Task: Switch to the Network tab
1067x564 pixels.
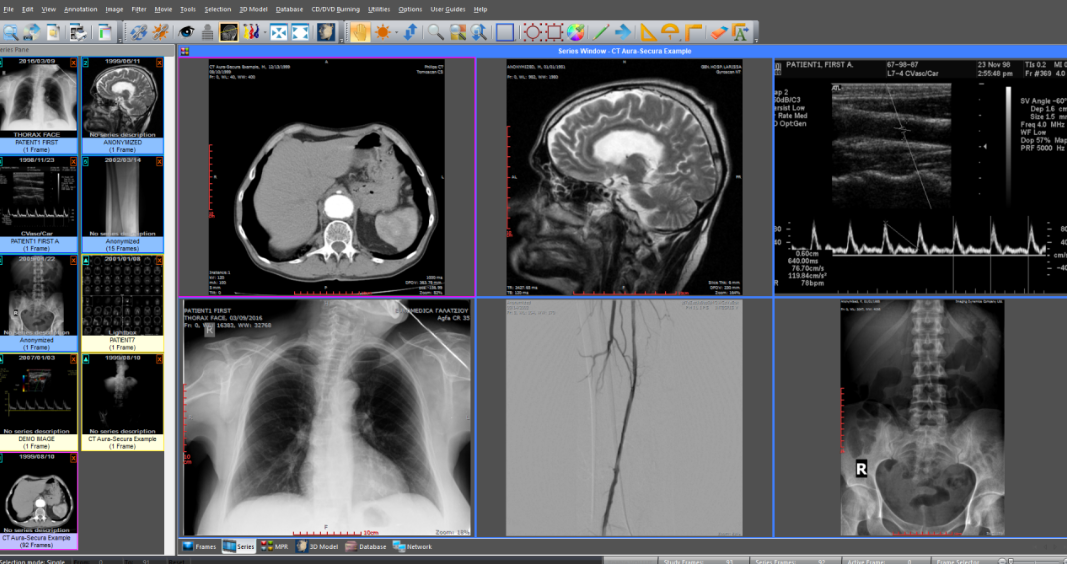Action: [x=412, y=546]
